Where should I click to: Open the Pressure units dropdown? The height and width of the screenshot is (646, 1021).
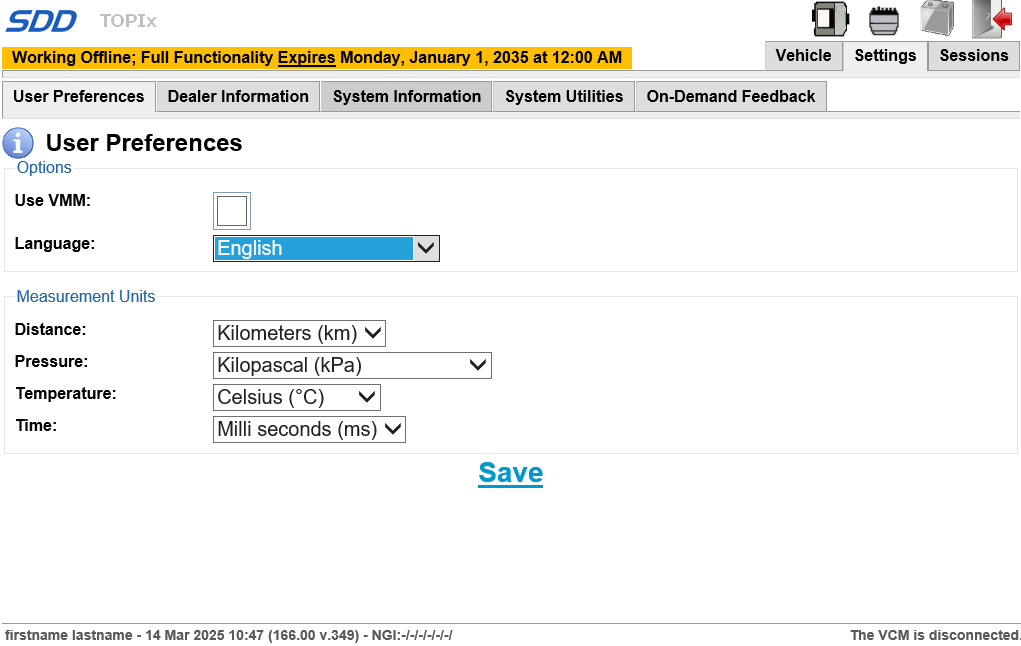tap(352, 365)
